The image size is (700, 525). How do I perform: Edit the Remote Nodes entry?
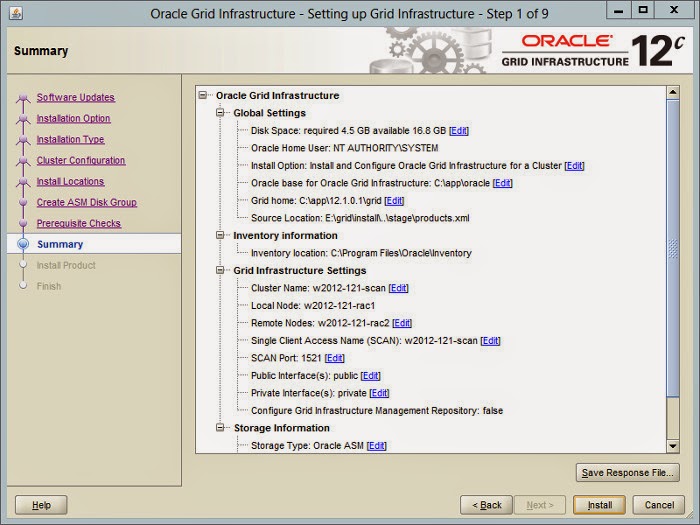[402, 323]
